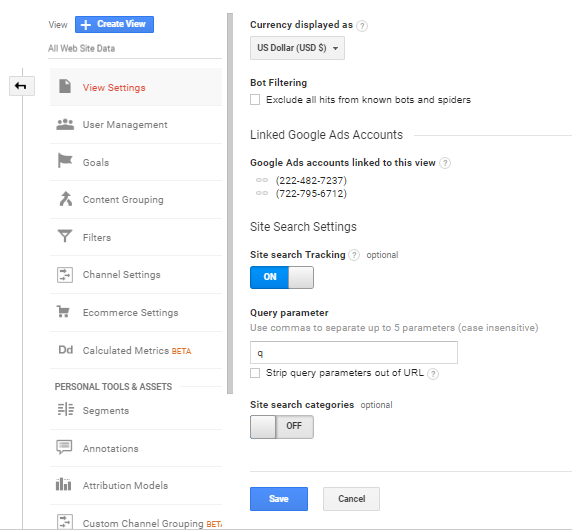Image resolution: width=572 pixels, height=530 pixels.
Task: Open the US Dollar currency dropdown
Action: [297, 48]
